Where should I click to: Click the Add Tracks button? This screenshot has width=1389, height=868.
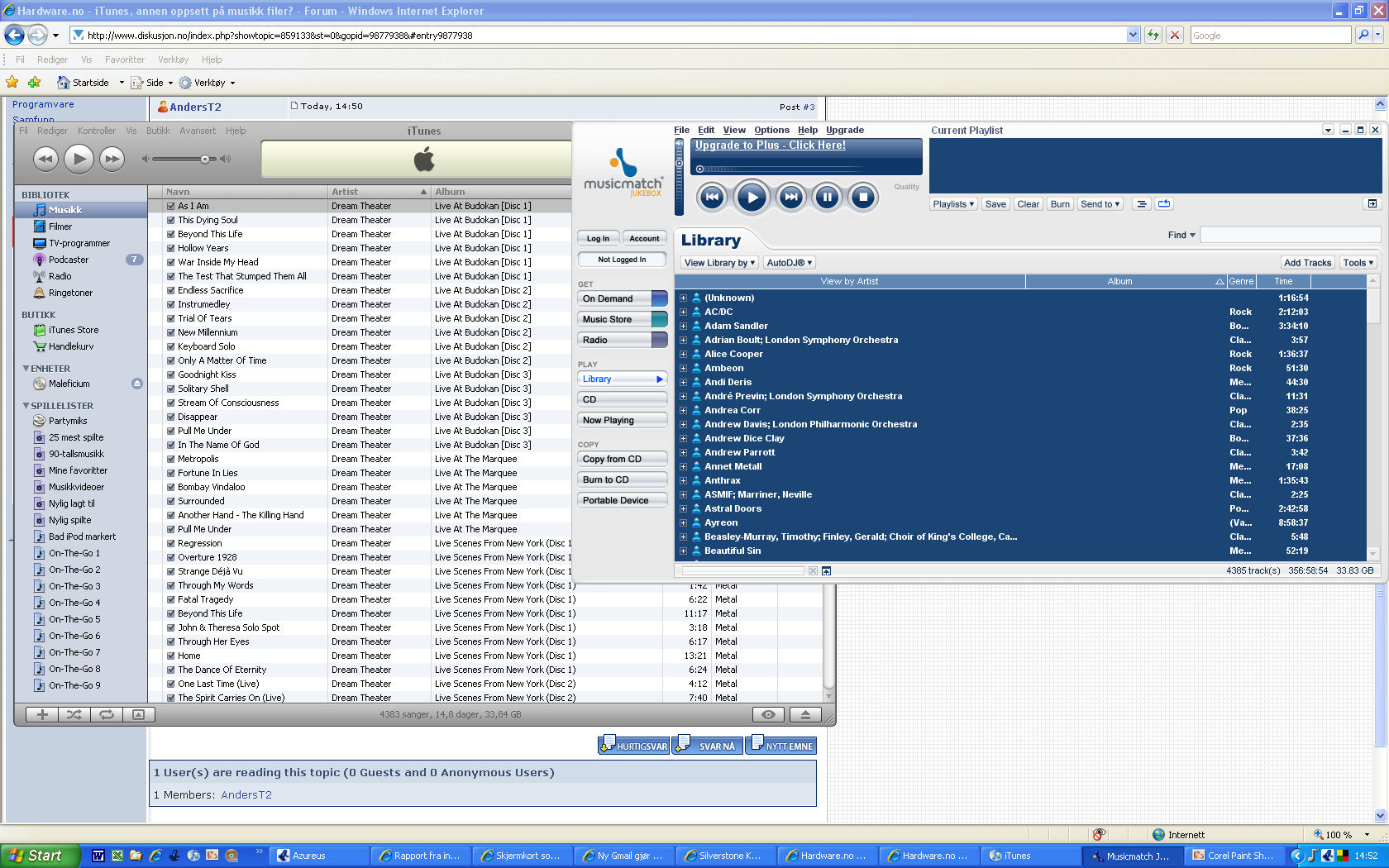pos(1307,263)
